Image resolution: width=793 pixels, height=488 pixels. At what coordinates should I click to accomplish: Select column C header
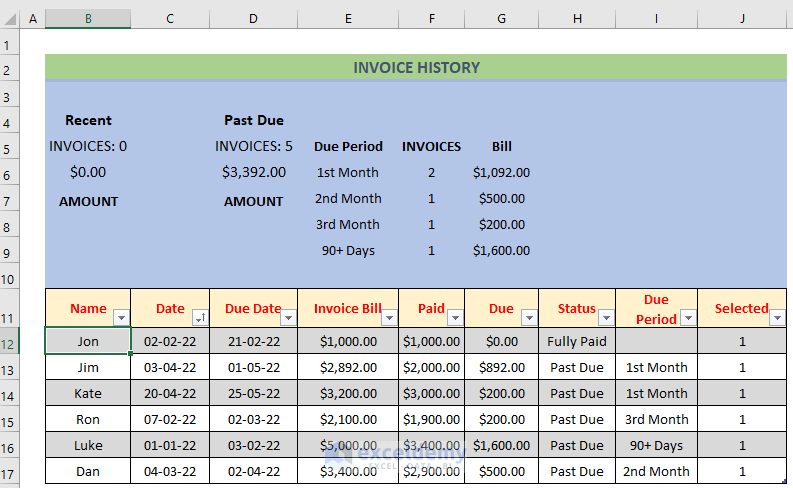(x=170, y=19)
